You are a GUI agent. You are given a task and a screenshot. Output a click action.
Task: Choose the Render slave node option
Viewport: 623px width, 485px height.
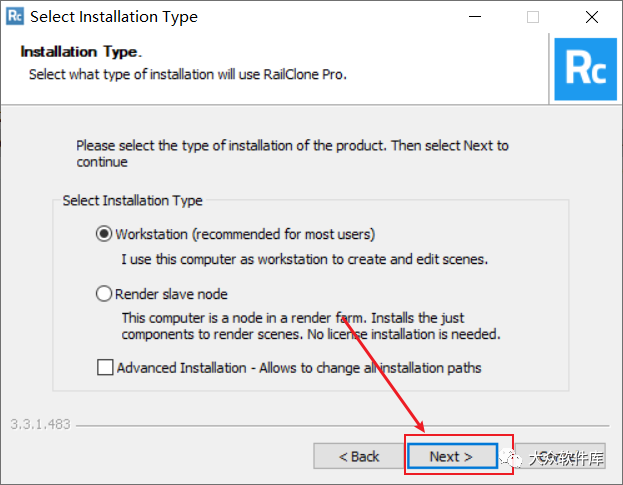point(104,294)
